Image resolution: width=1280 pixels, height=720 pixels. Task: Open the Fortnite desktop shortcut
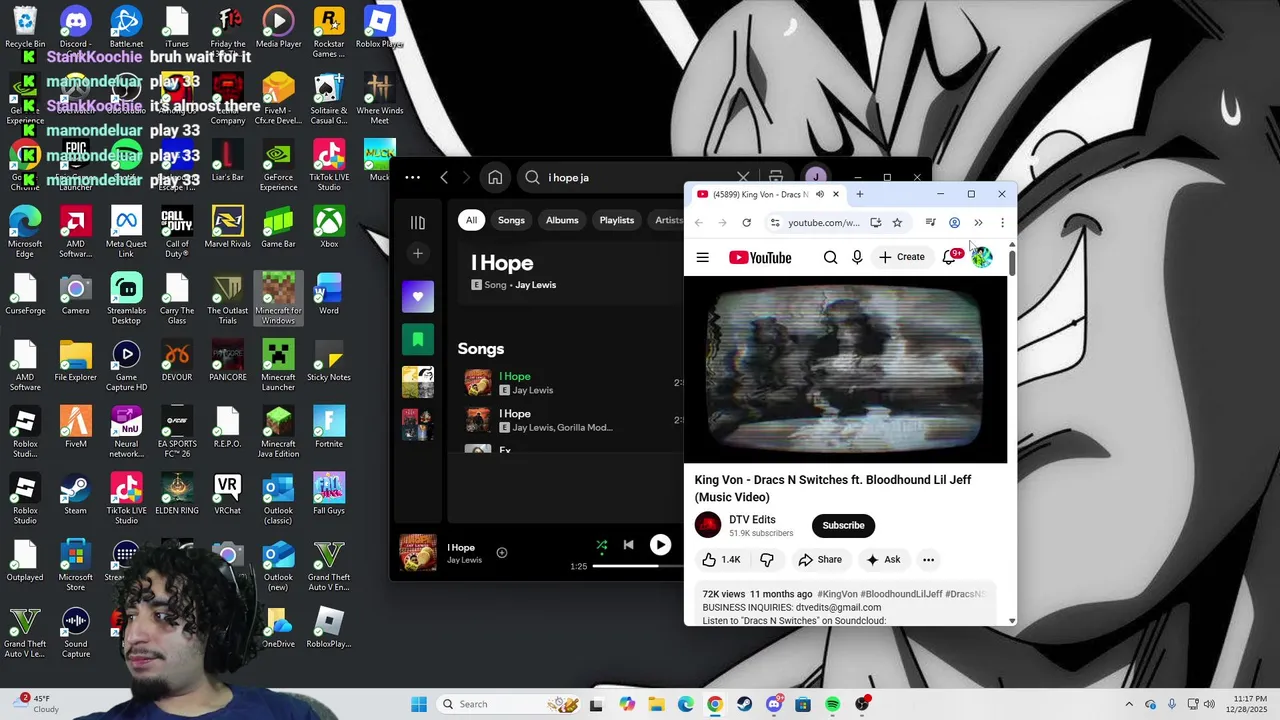[329, 428]
